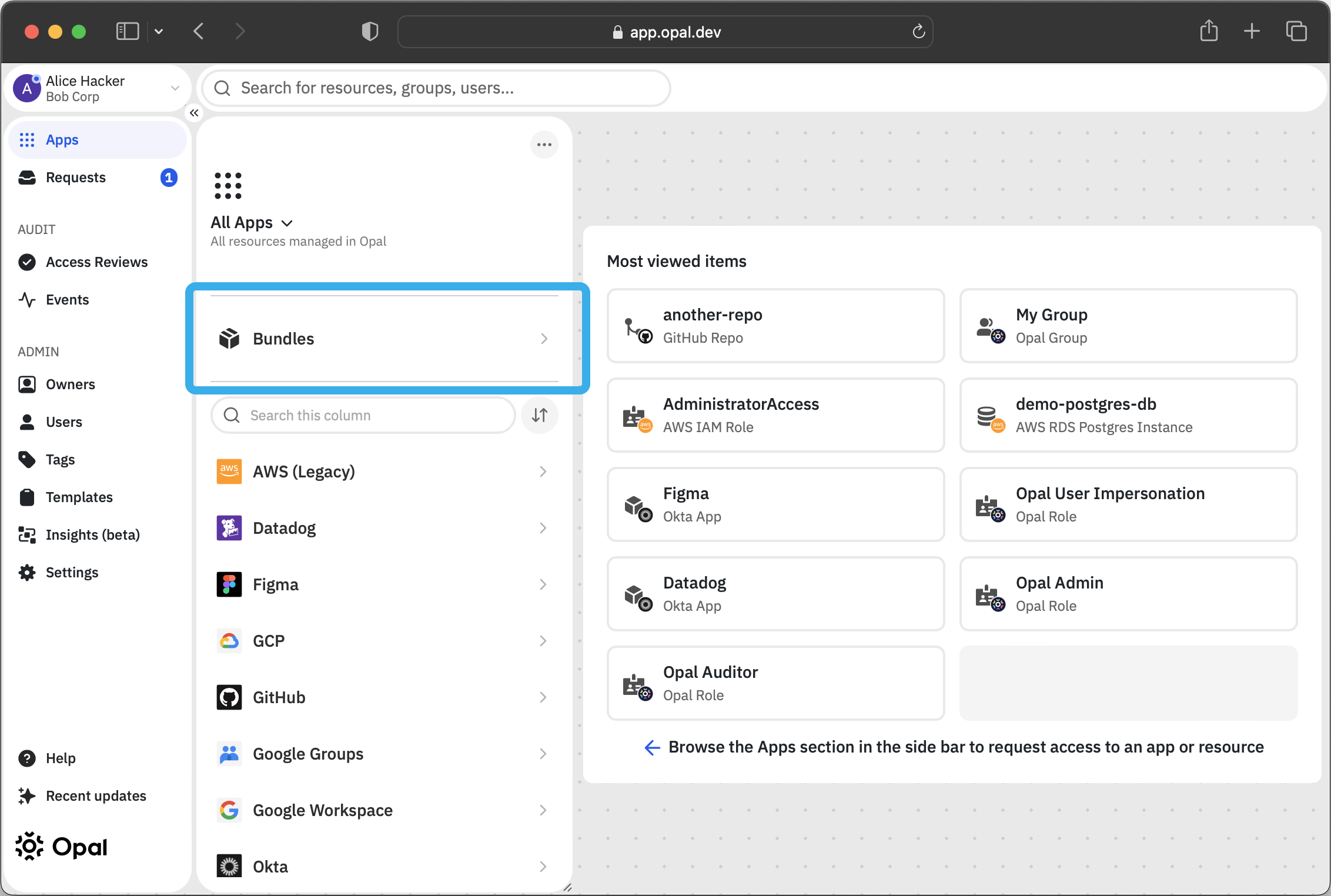1331x896 pixels.
Task: Click the privacy shield icon
Action: pyautogui.click(x=370, y=31)
